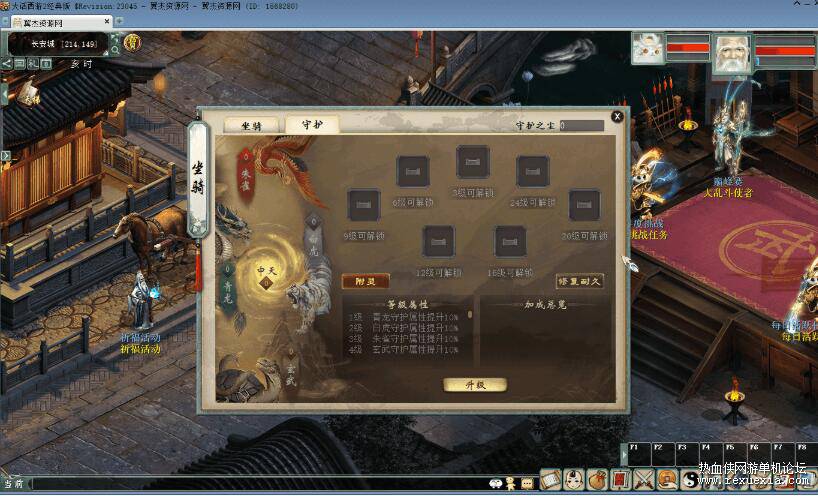818x496 pixels.
Task: Select the 守护 guardian tab
Action: point(312,124)
